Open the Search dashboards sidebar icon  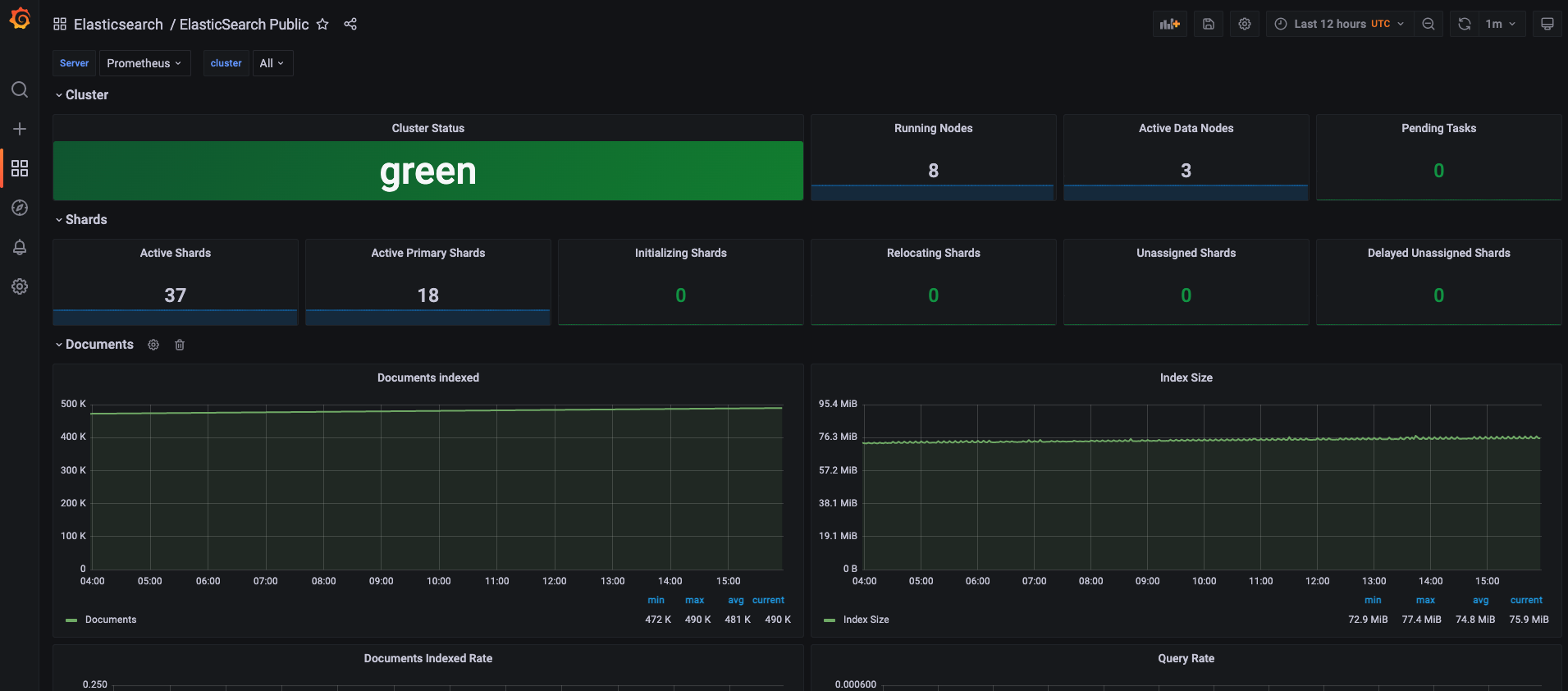[20, 89]
